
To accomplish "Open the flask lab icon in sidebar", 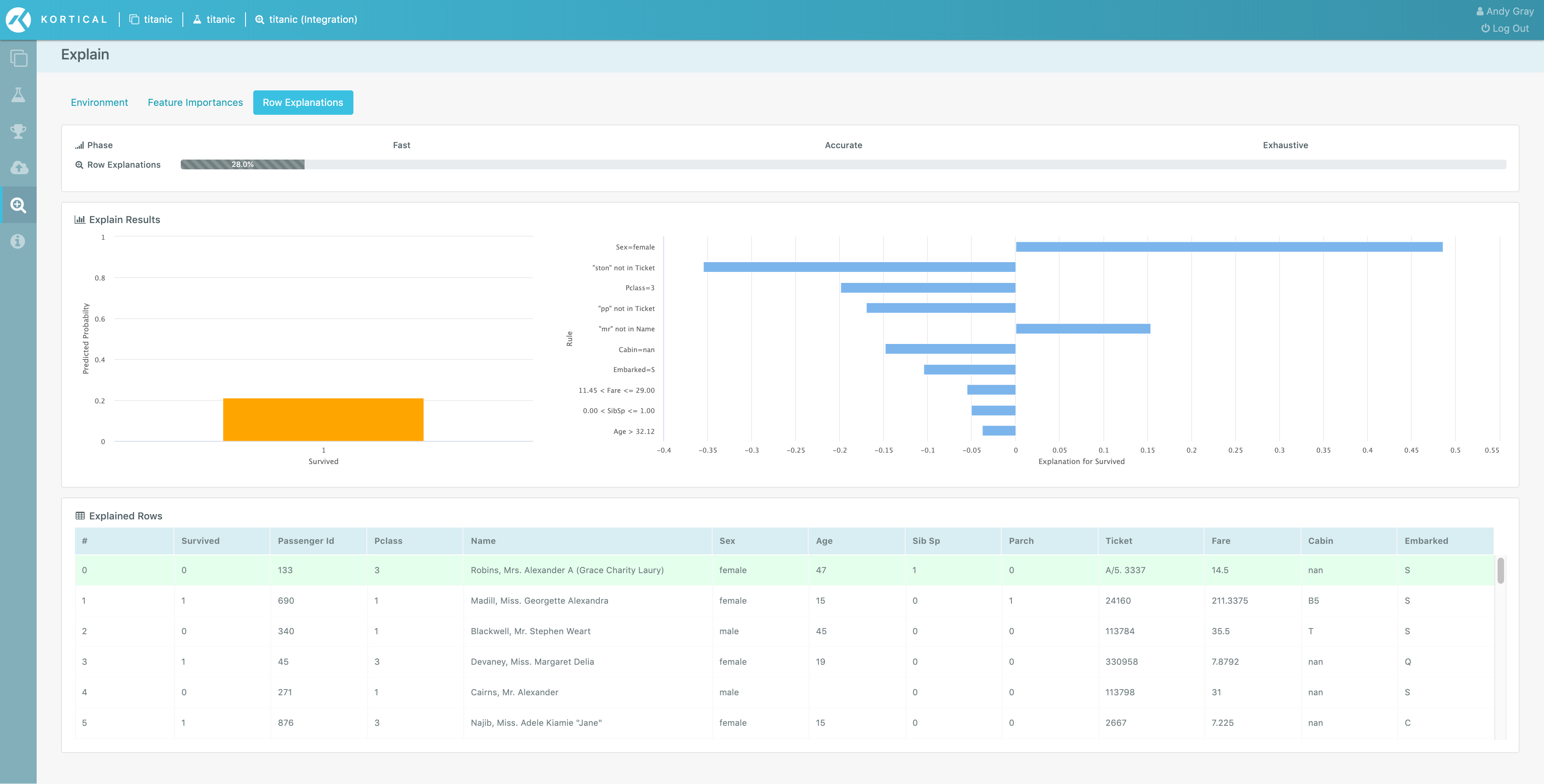I will [19, 95].
